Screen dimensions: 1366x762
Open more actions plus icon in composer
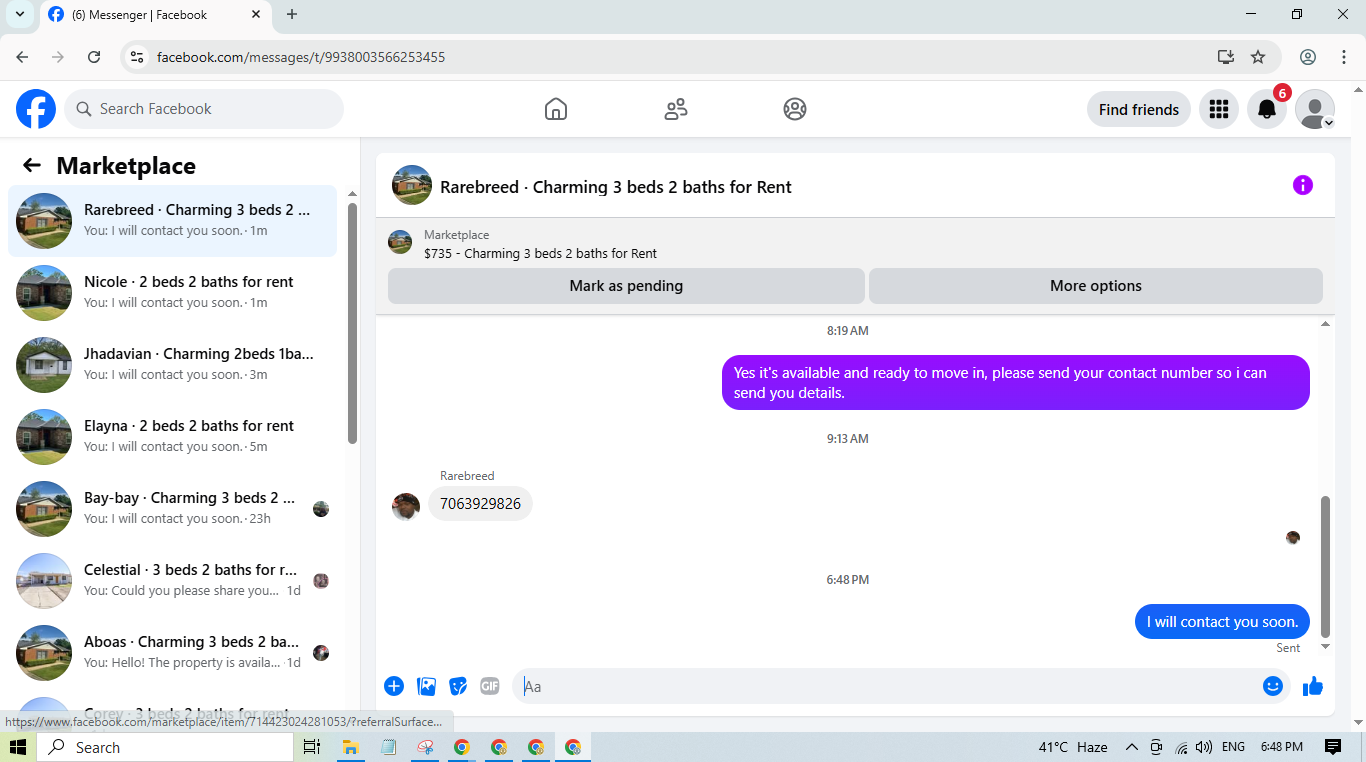coord(394,686)
